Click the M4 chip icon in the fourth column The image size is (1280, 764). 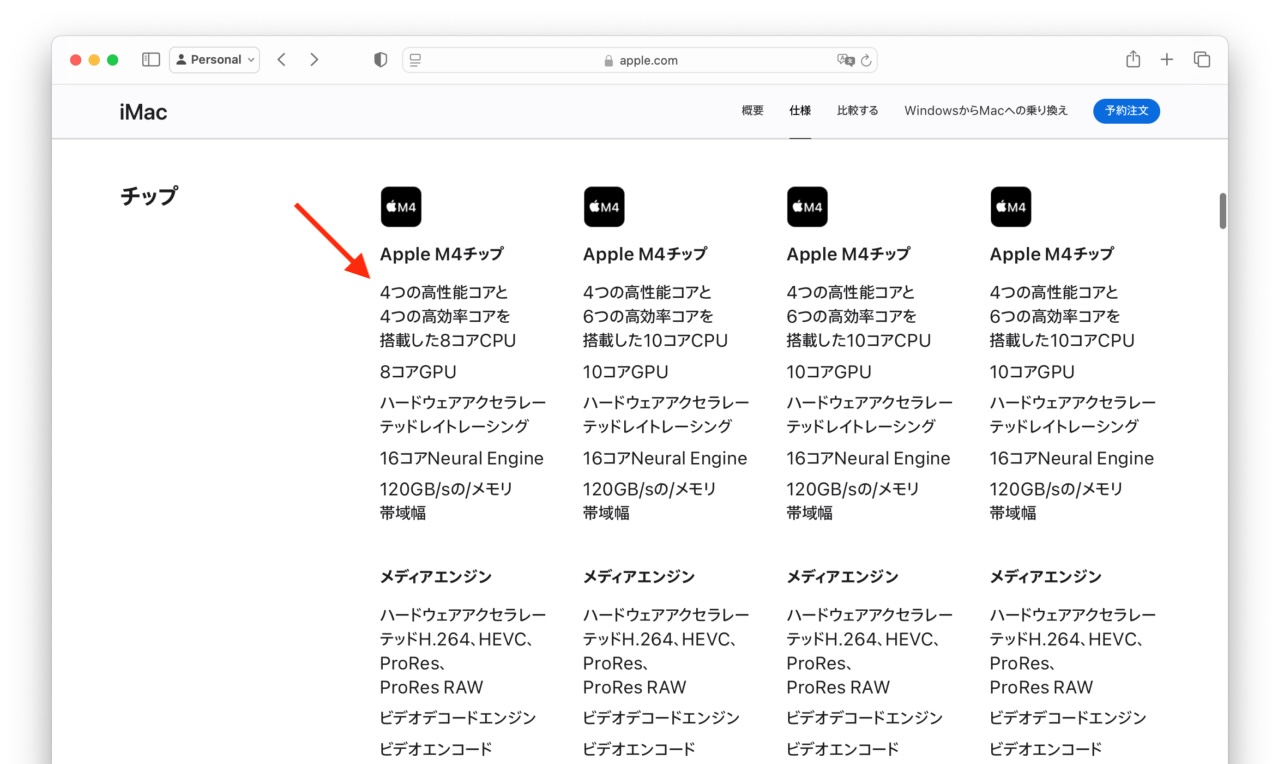(1011, 207)
